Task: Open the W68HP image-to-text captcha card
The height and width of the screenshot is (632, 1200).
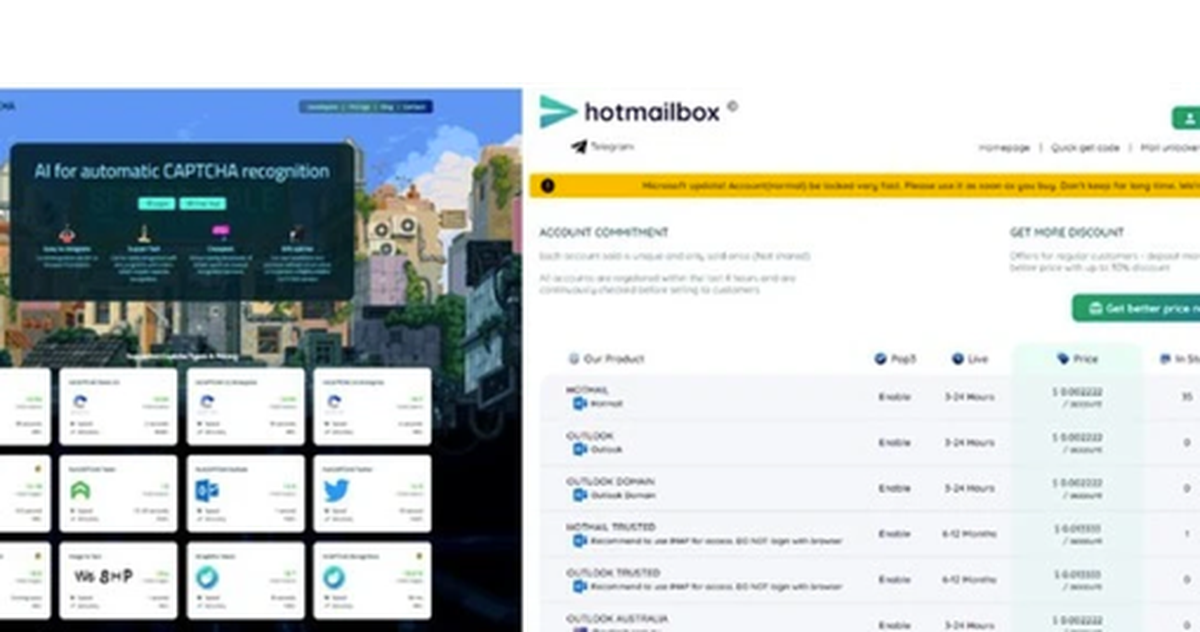Action: click(119, 580)
